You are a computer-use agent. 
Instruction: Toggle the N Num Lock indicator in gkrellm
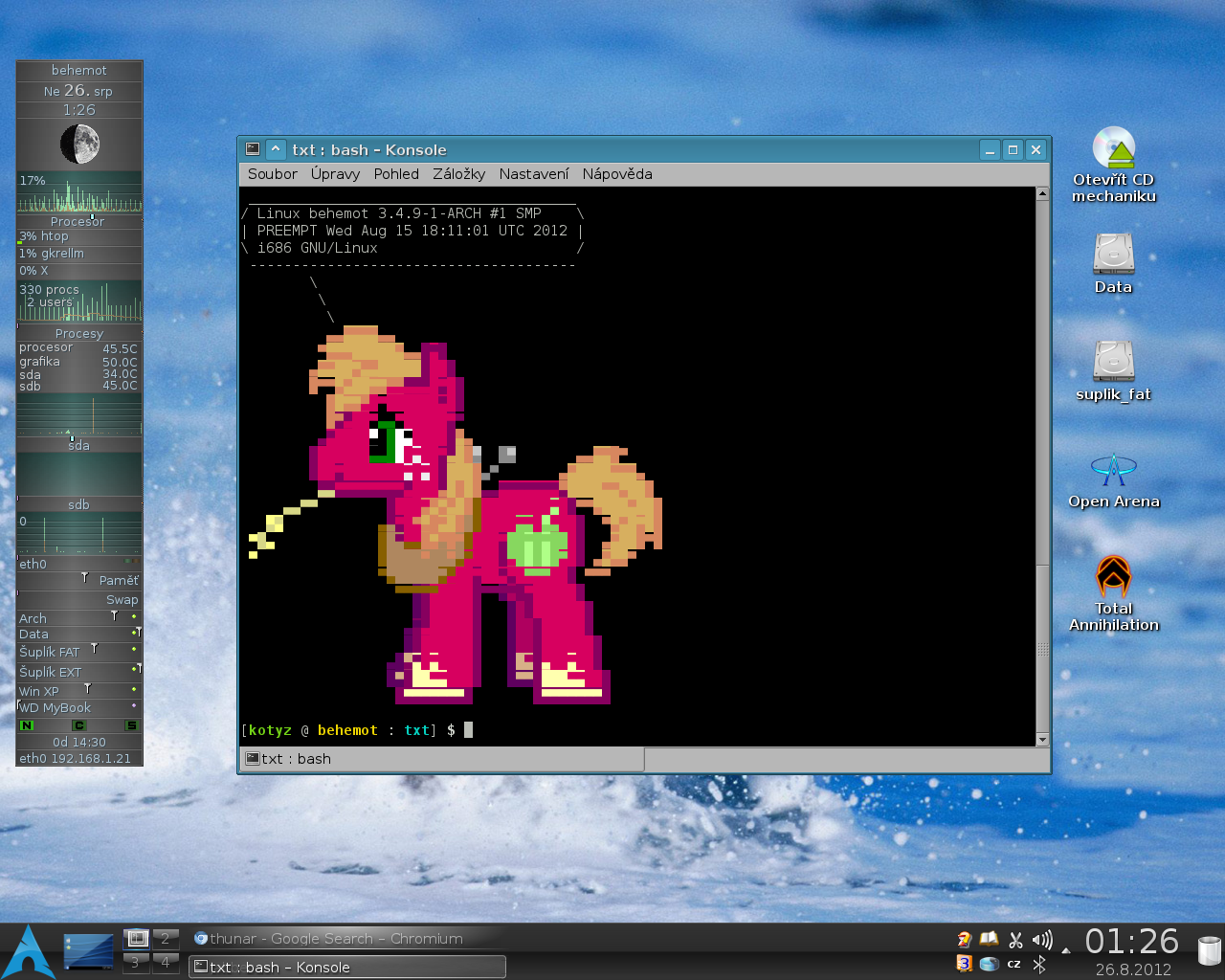[x=27, y=725]
